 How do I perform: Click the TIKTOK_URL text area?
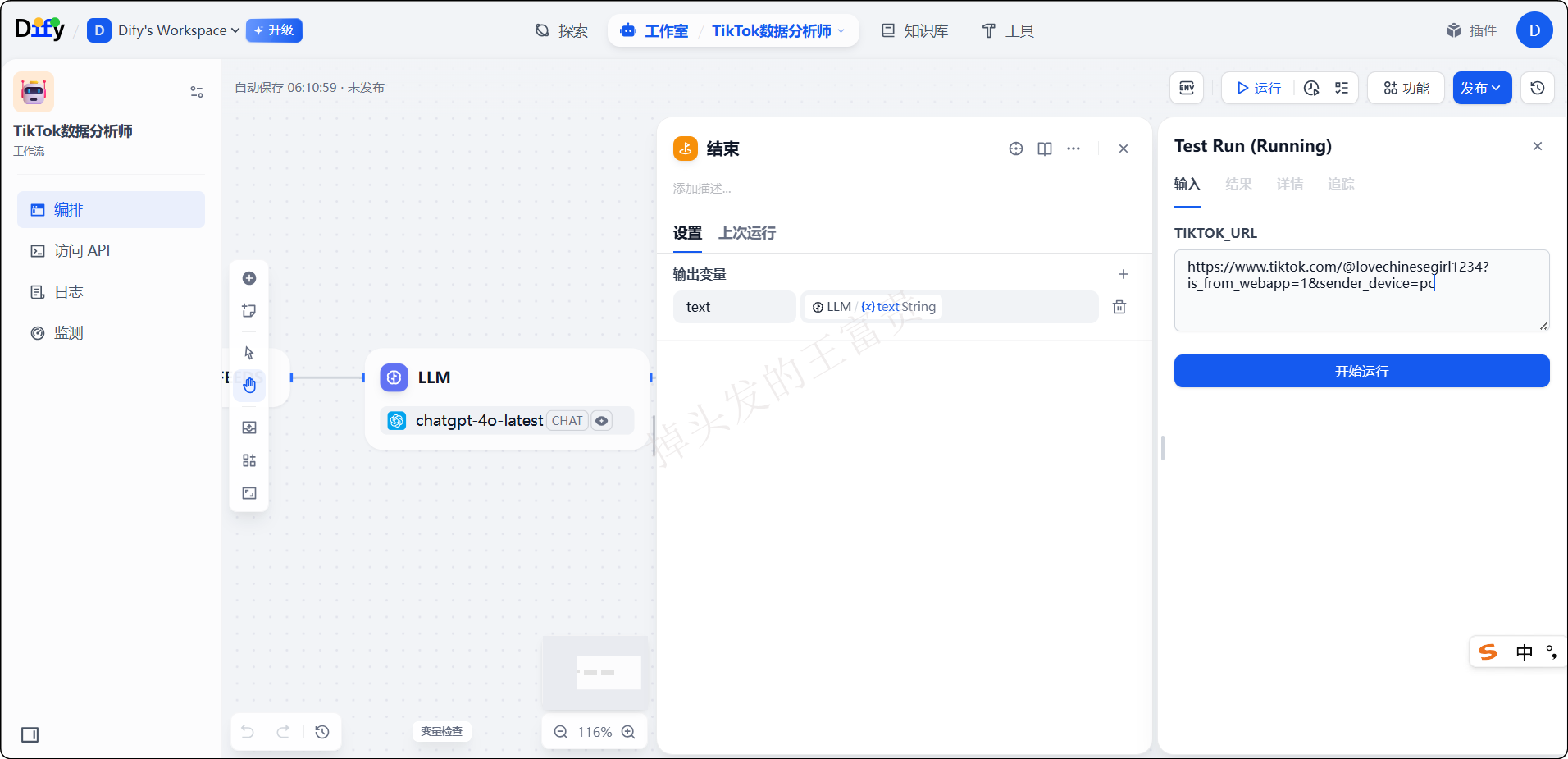[x=1361, y=290]
